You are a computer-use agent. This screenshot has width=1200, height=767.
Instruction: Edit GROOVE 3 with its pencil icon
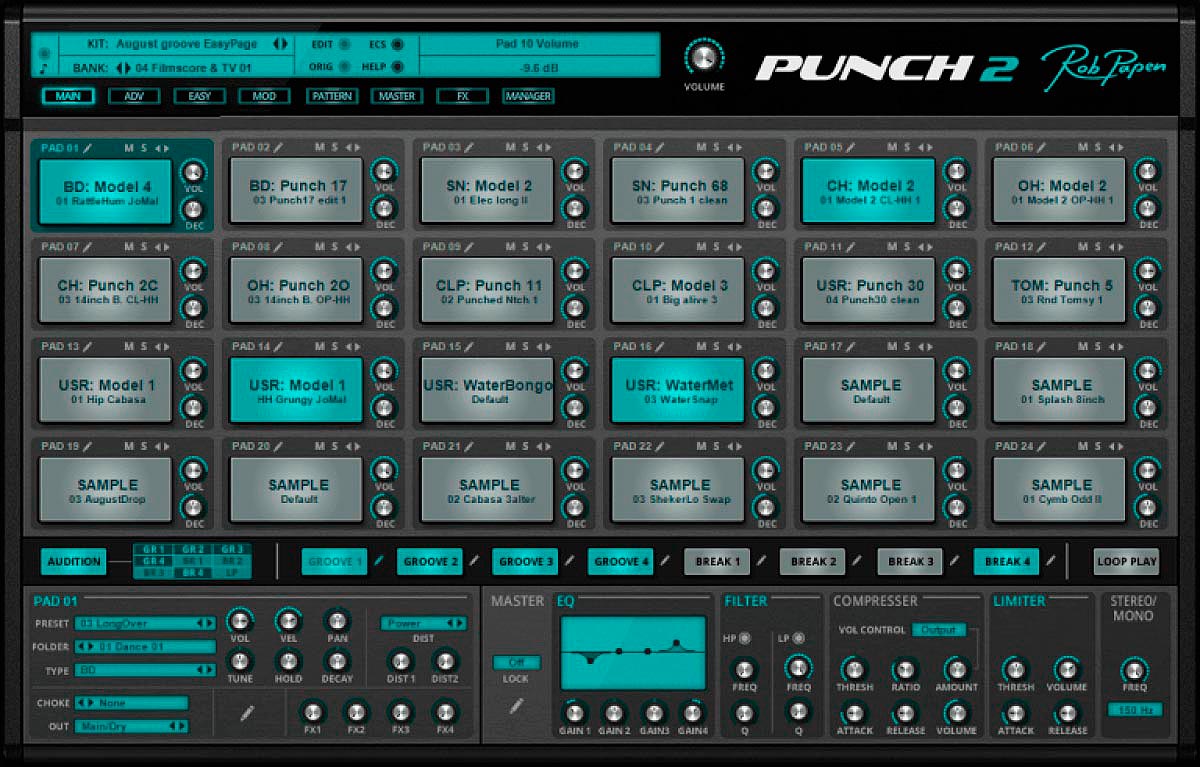[x=569, y=561]
